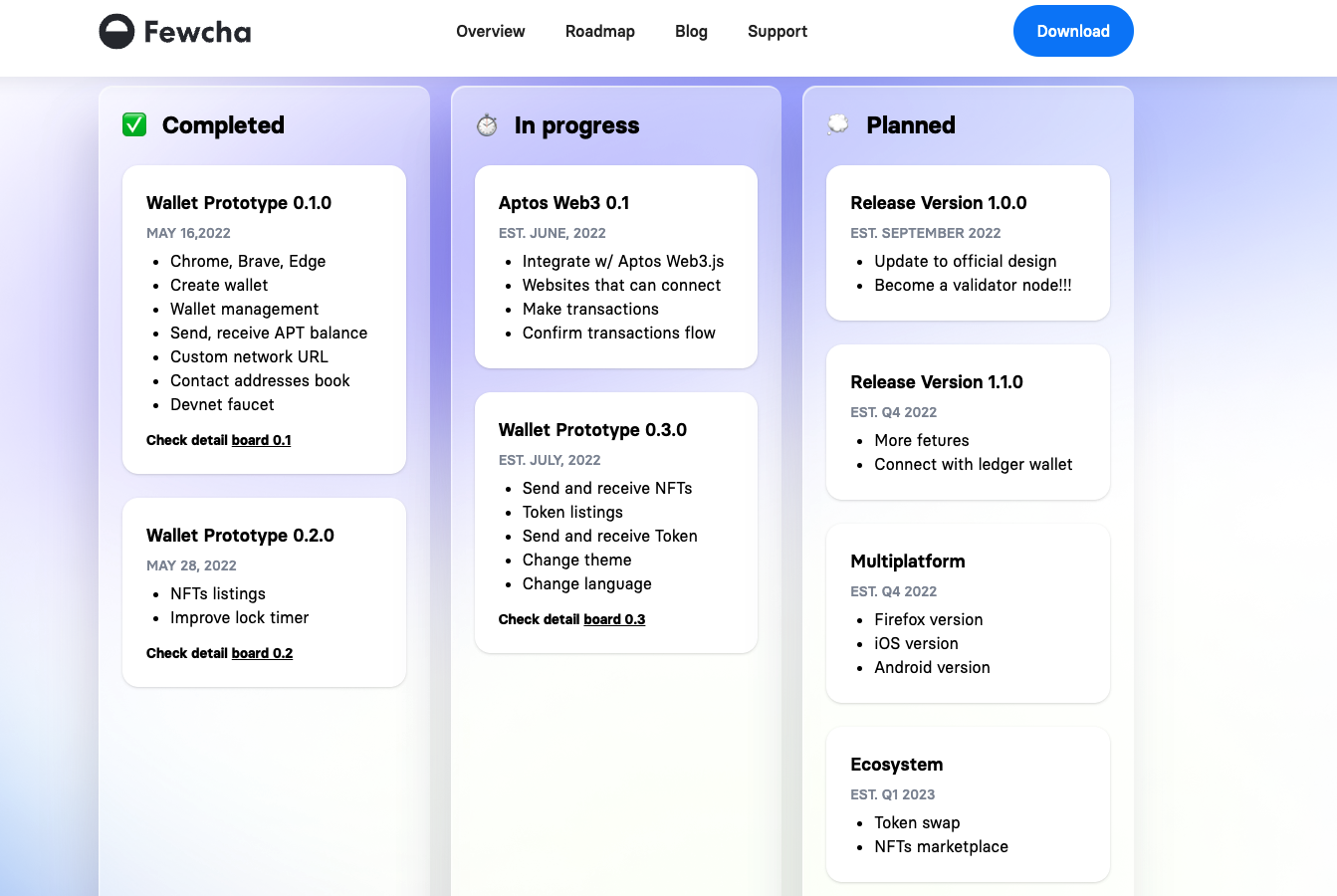Open the Overview menu item
1337x896 pixels.
tap(490, 32)
